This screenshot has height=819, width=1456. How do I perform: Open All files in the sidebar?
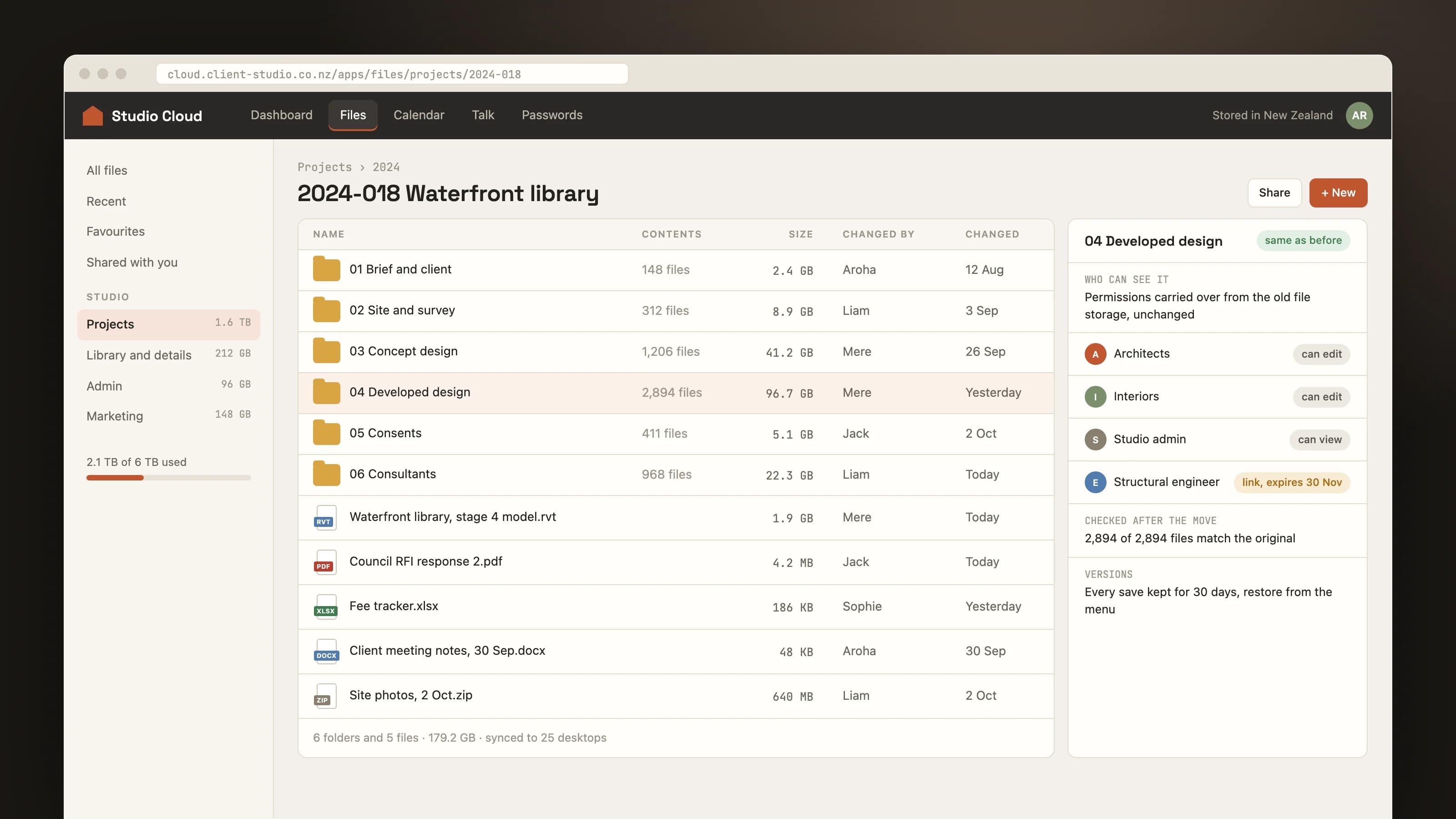(x=168, y=171)
